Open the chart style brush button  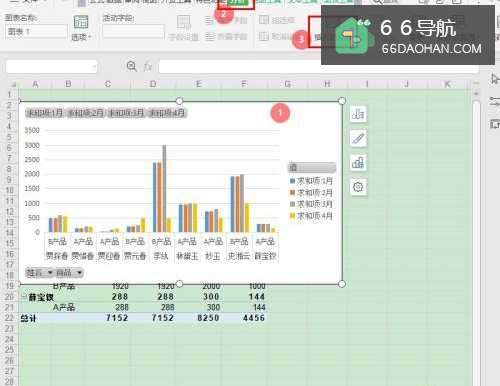tap(358, 138)
